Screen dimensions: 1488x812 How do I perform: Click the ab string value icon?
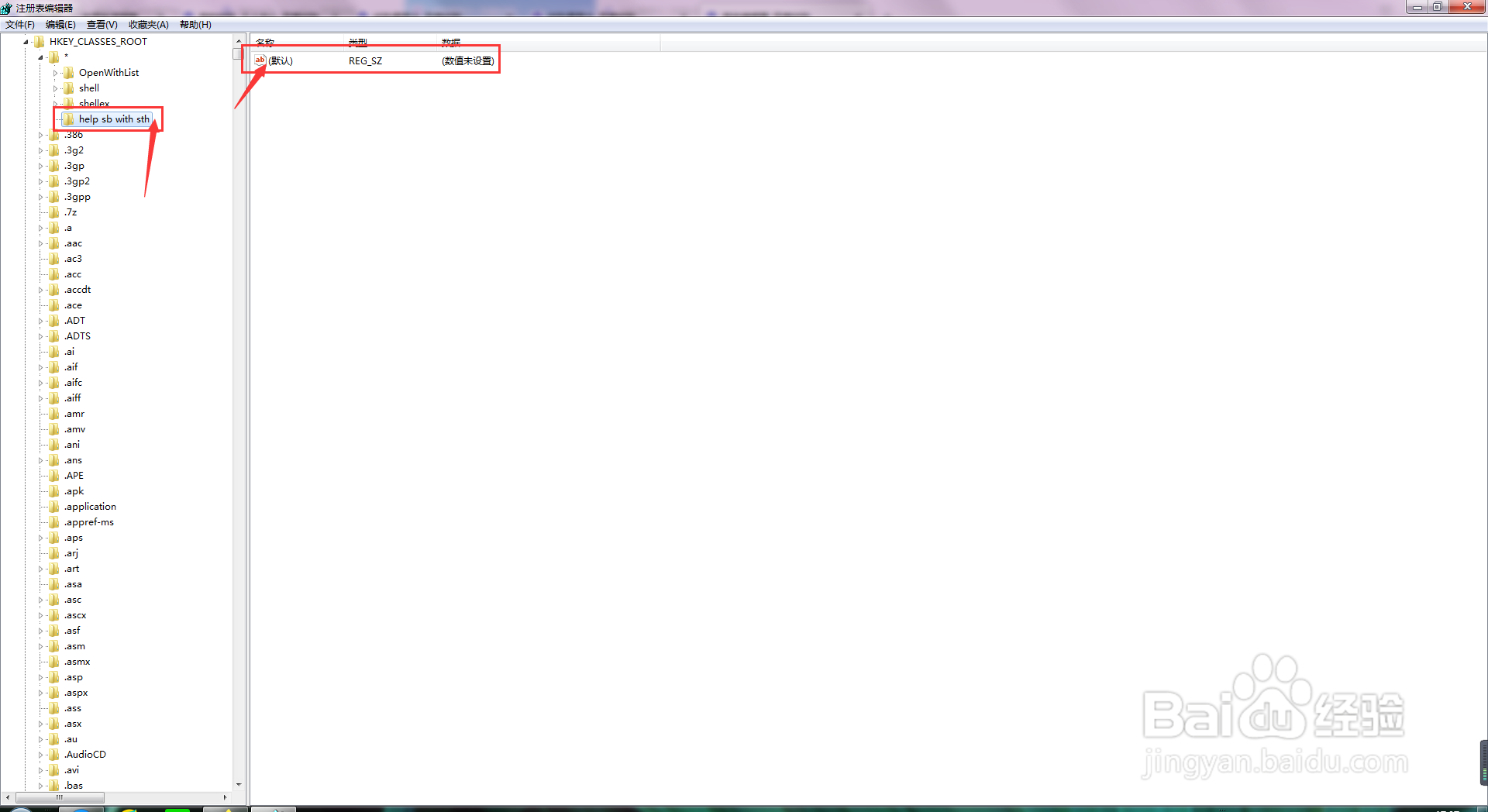click(x=260, y=60)
